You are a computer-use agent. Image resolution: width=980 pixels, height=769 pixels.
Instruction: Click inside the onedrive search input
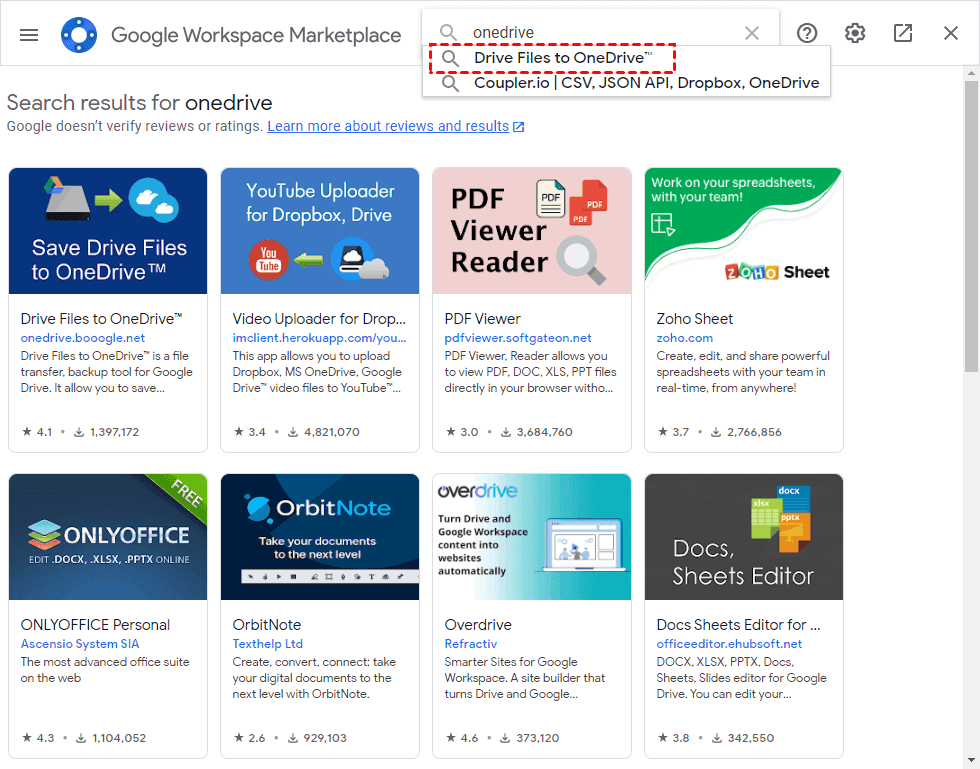[600, 33]
